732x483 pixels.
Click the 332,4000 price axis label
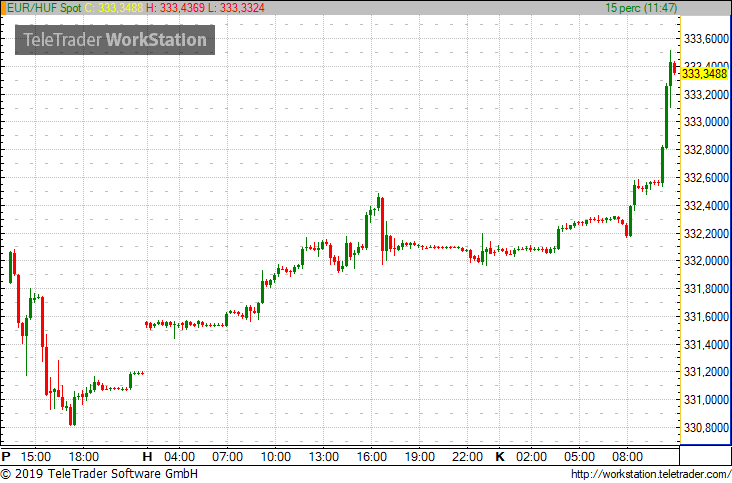click(x=706, y=206)
